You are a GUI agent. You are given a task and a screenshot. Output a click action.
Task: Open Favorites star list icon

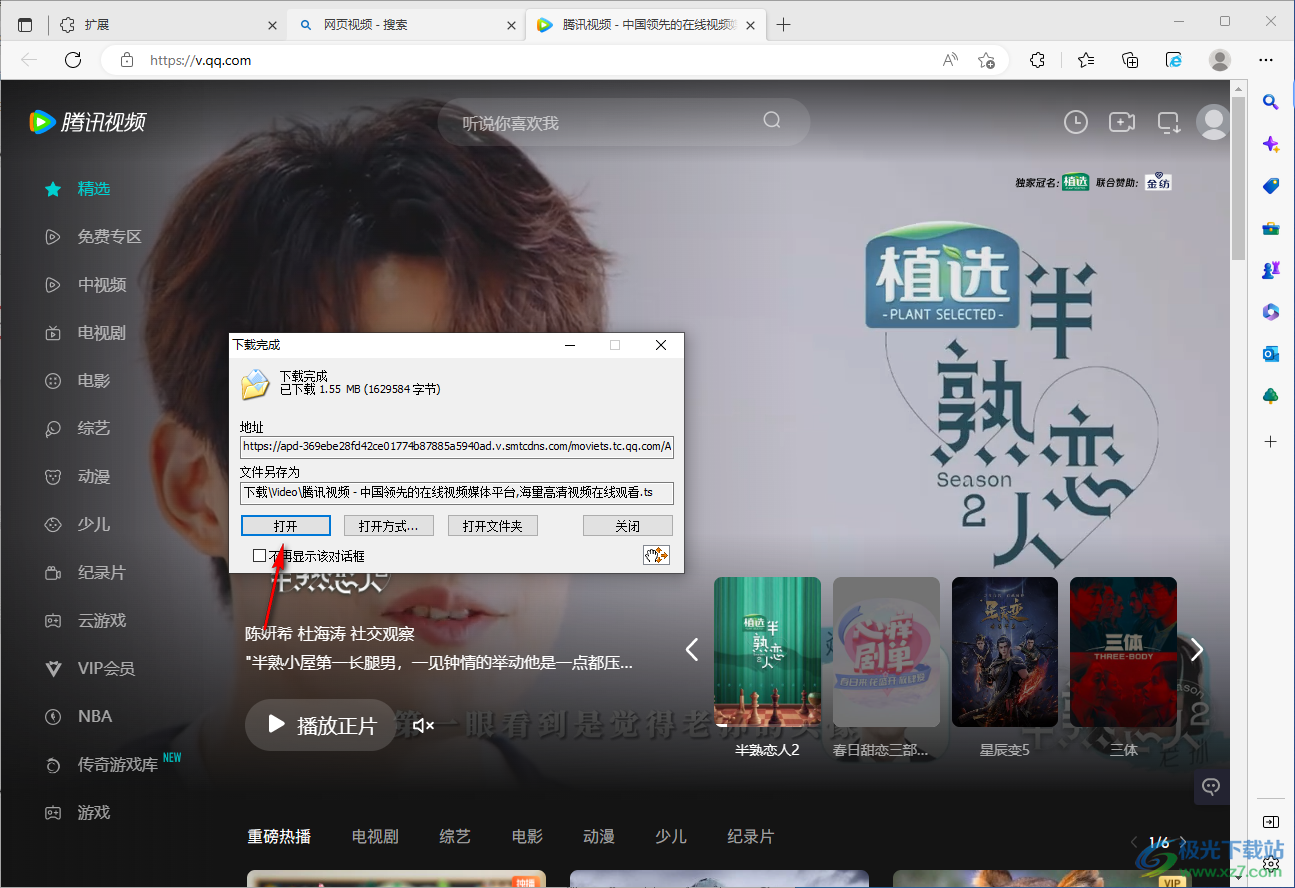click(1086, 60)
